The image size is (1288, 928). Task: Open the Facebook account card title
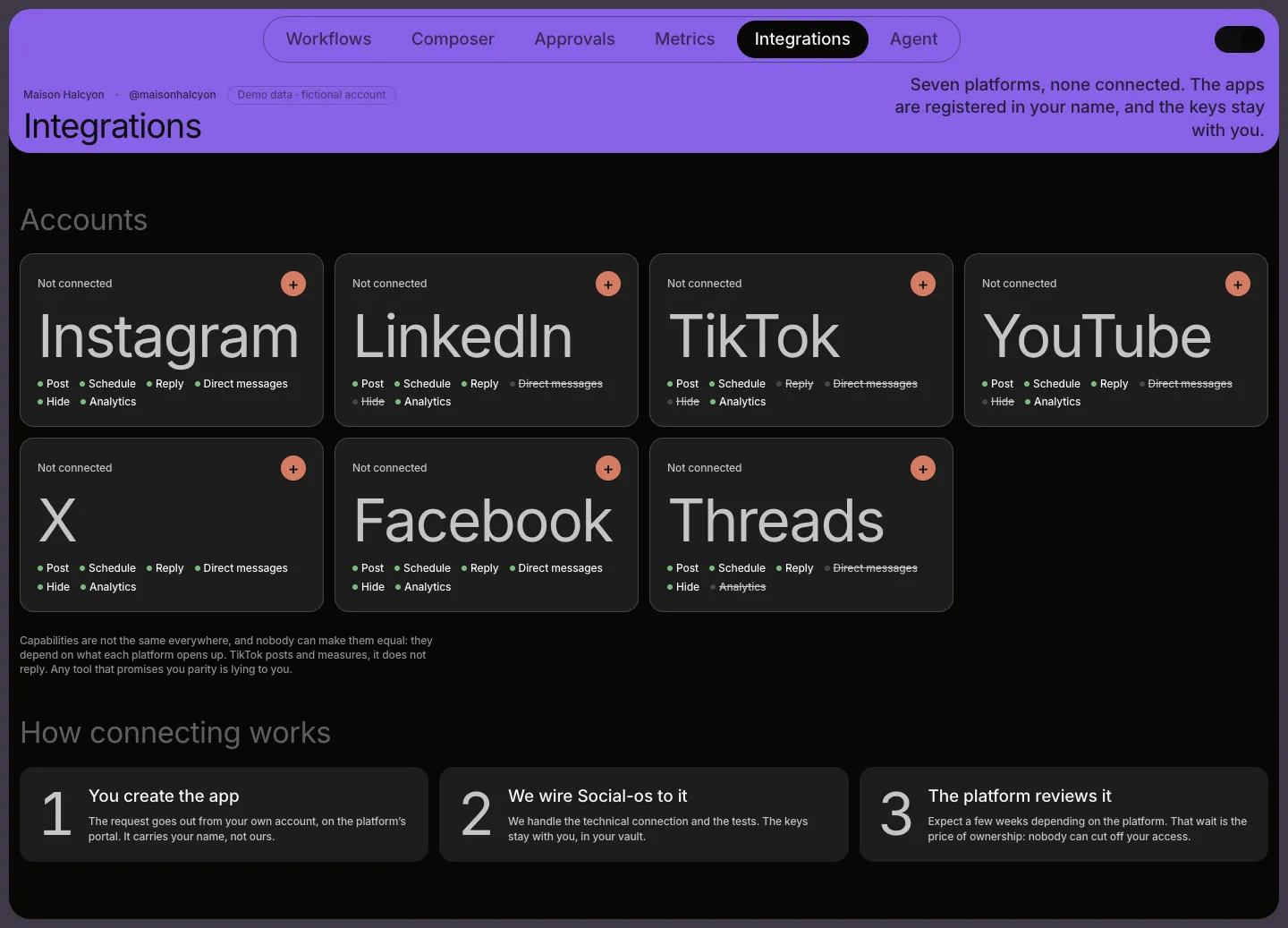point(483,522)
